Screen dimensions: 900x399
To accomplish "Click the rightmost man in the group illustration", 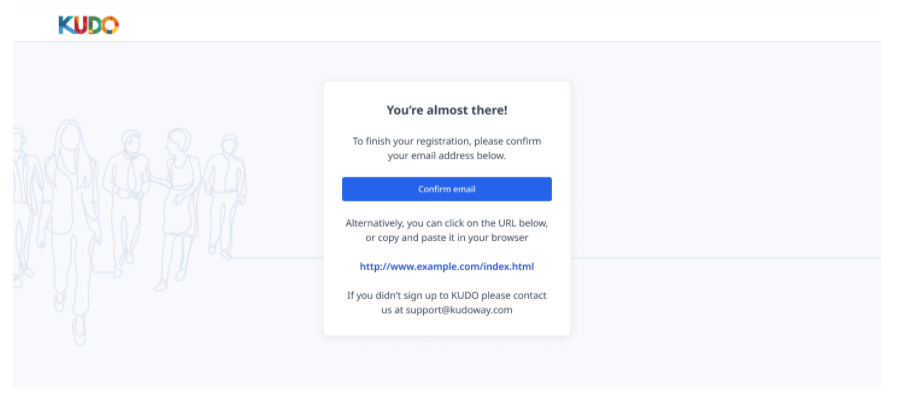I will (x=226, y=195).
